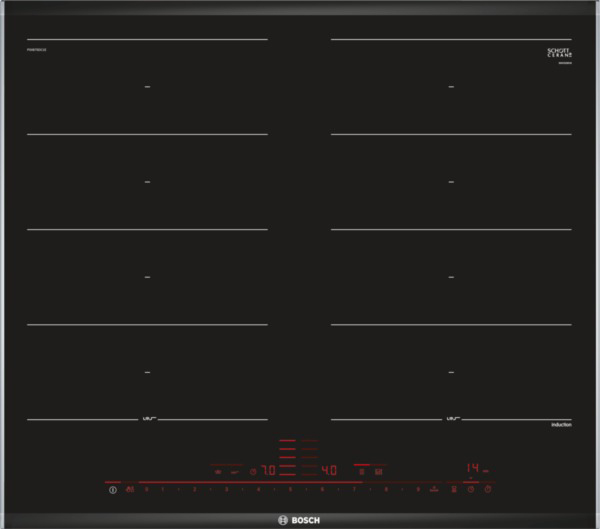Tap the Bosch logo on the front edge

[299, 520]
